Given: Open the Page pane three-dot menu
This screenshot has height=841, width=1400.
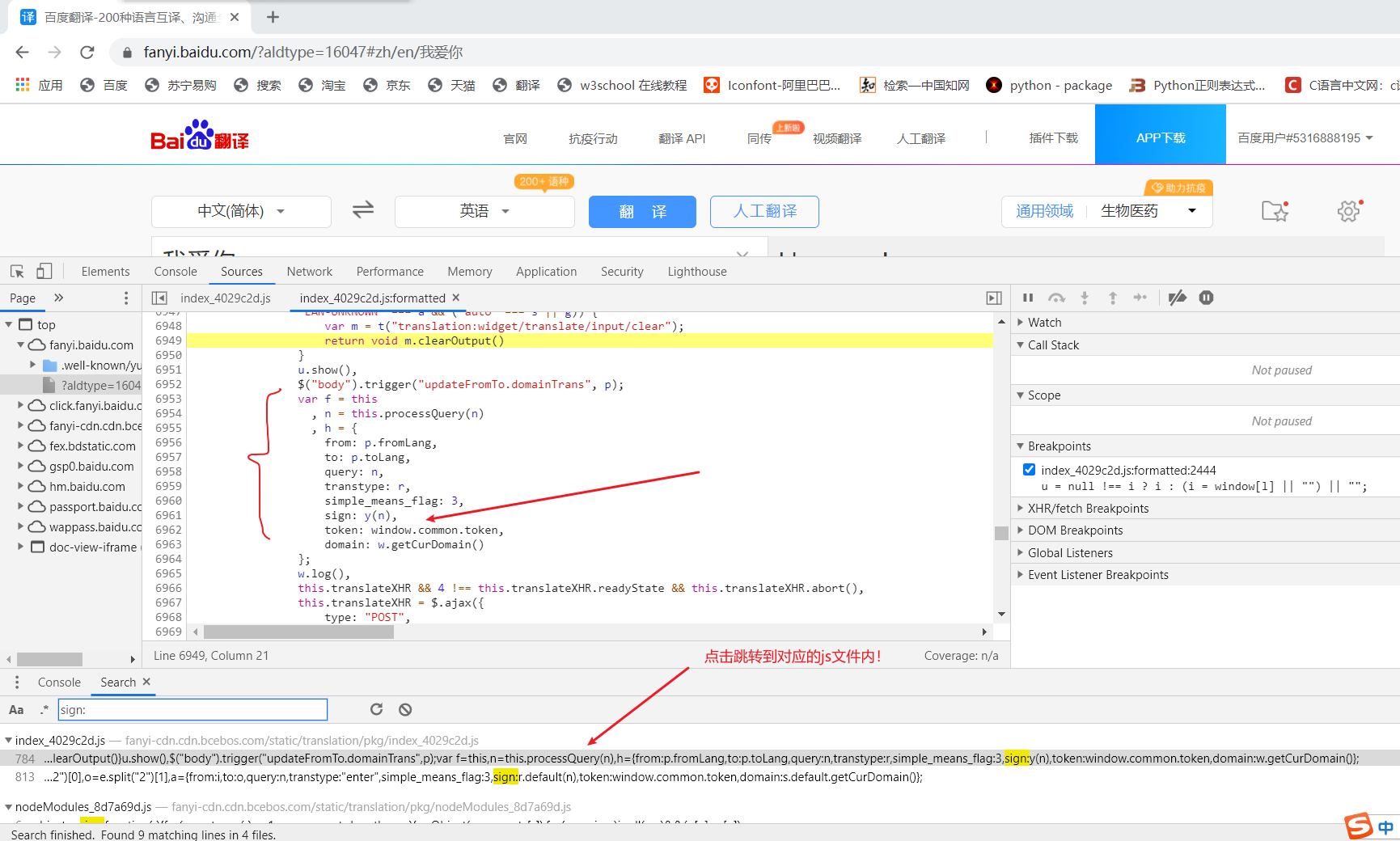Looking at the screenshot, I should (x=125, y=298).
